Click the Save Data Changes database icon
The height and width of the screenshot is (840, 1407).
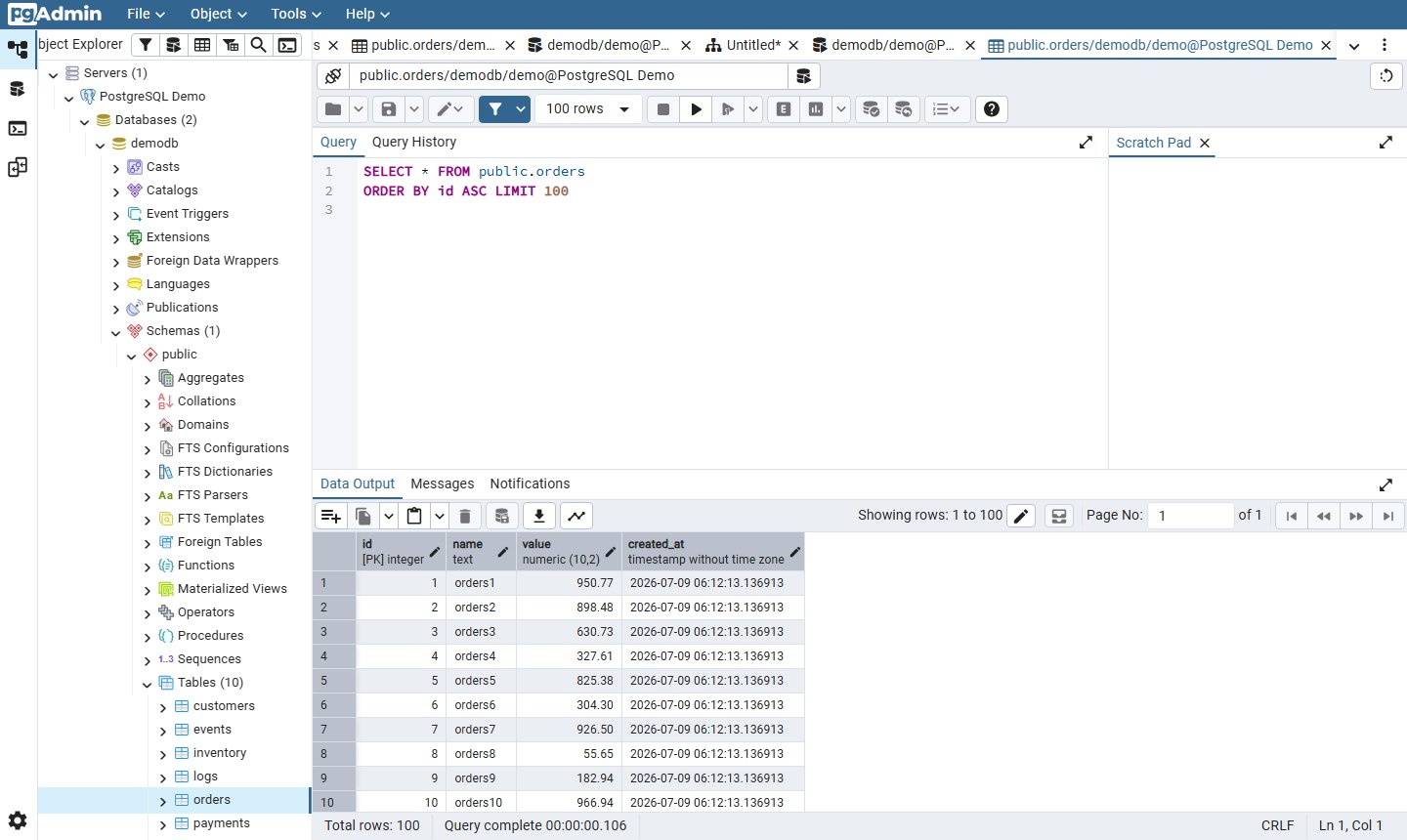click(501, 516)
